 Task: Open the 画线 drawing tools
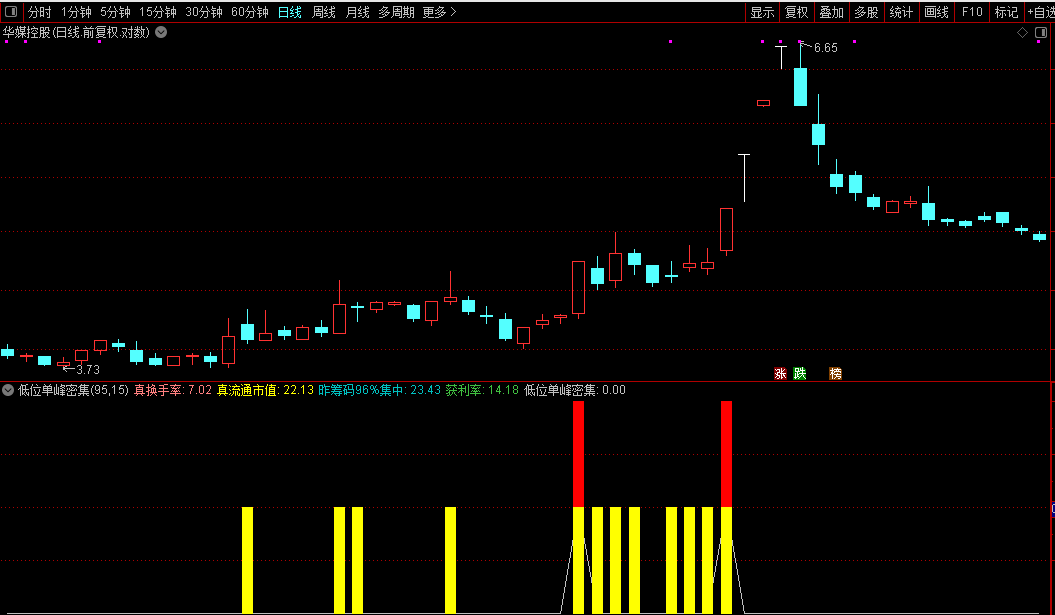[x=937, y=12]
